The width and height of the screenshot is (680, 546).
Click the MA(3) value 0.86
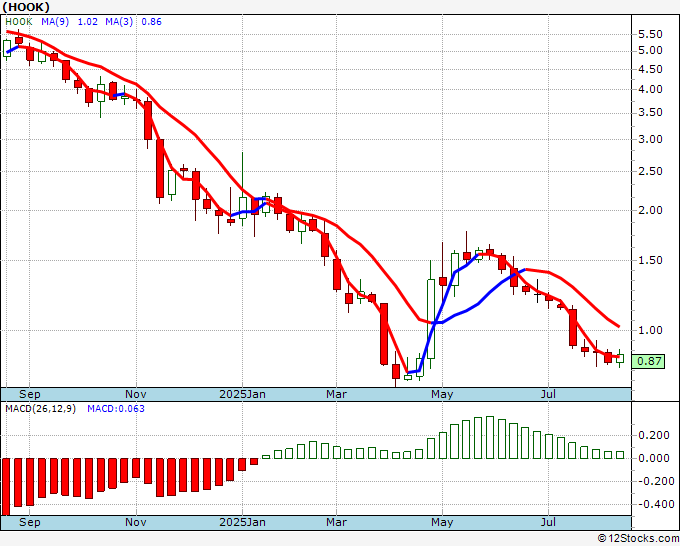point(151,22)
